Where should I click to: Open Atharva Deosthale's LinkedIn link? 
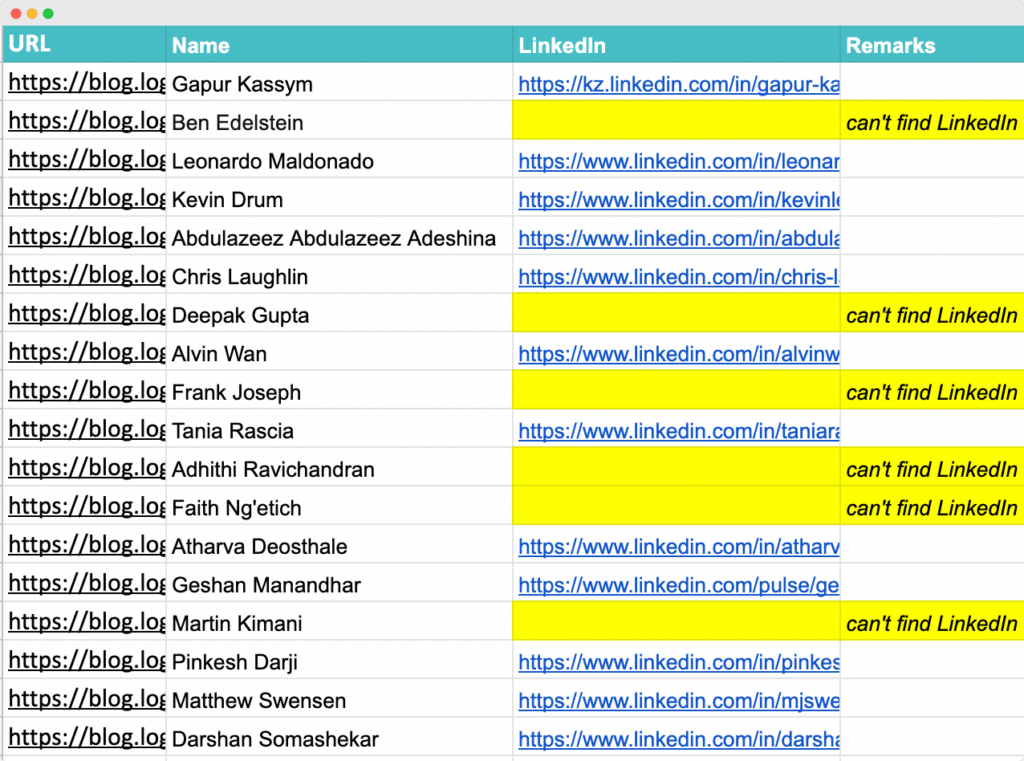(x=679, y=547)
